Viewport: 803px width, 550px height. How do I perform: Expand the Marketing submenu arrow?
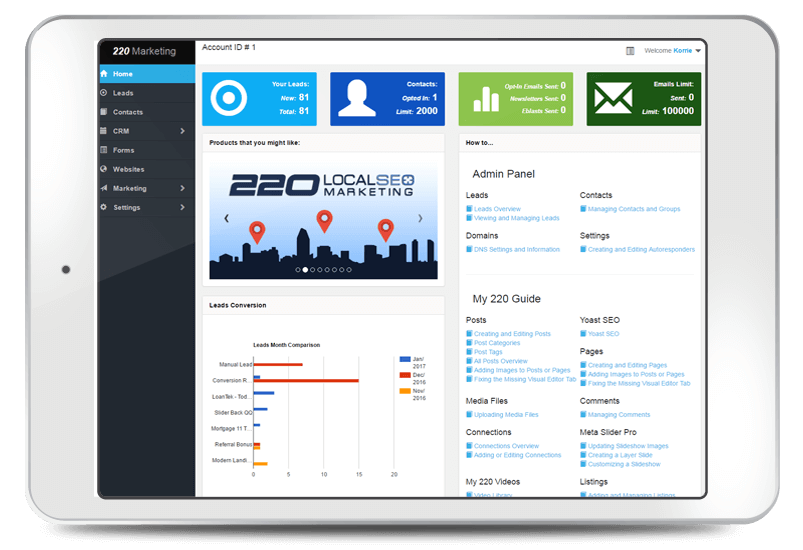click(182, 188)
